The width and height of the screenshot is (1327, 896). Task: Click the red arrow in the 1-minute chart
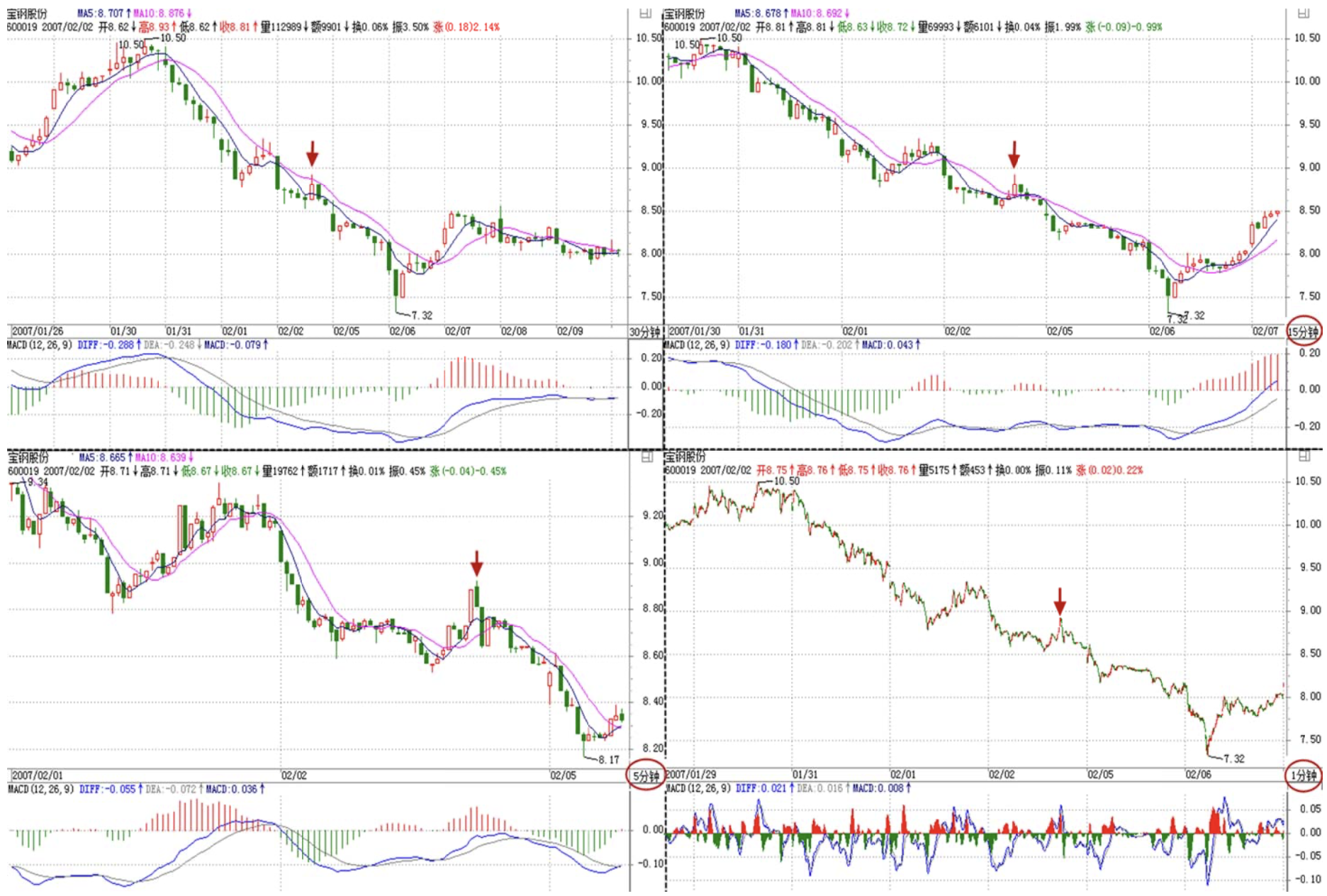[x=1060, y=601]
